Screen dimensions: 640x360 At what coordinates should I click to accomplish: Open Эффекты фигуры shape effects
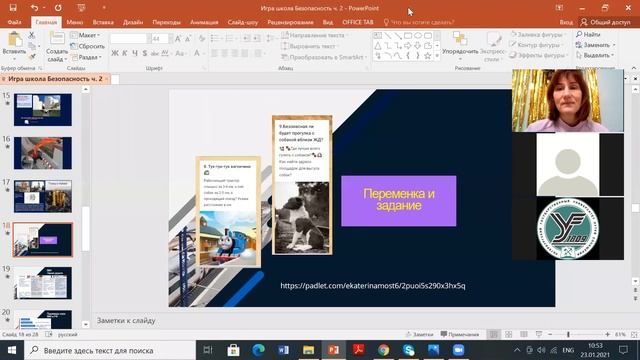point(538,55)
